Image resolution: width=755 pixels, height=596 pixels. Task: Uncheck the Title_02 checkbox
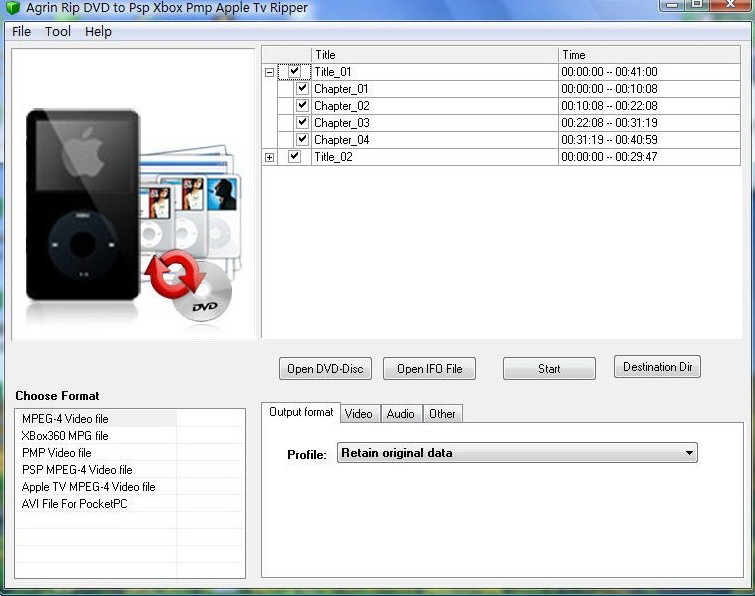294,156
